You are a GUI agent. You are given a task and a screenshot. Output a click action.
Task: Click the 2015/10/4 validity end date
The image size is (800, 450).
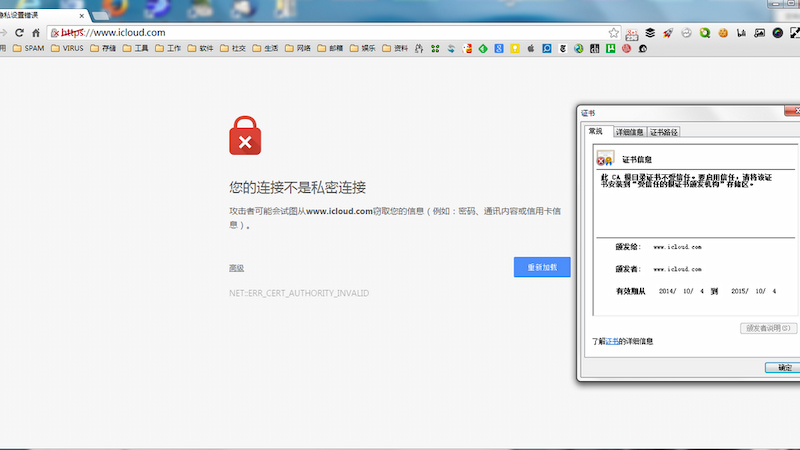754,291
